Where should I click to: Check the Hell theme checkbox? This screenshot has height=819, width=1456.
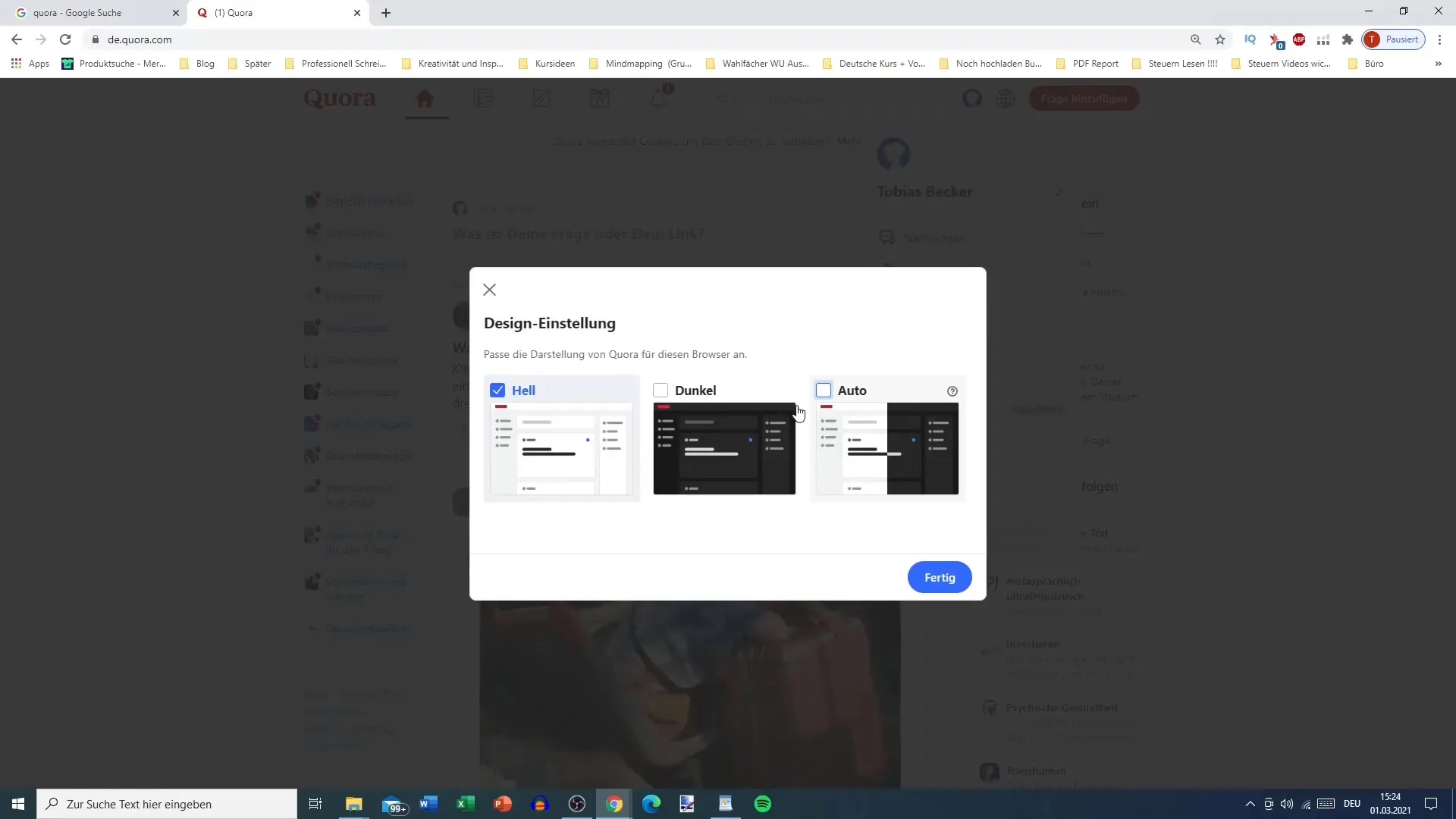coord(497,391)
